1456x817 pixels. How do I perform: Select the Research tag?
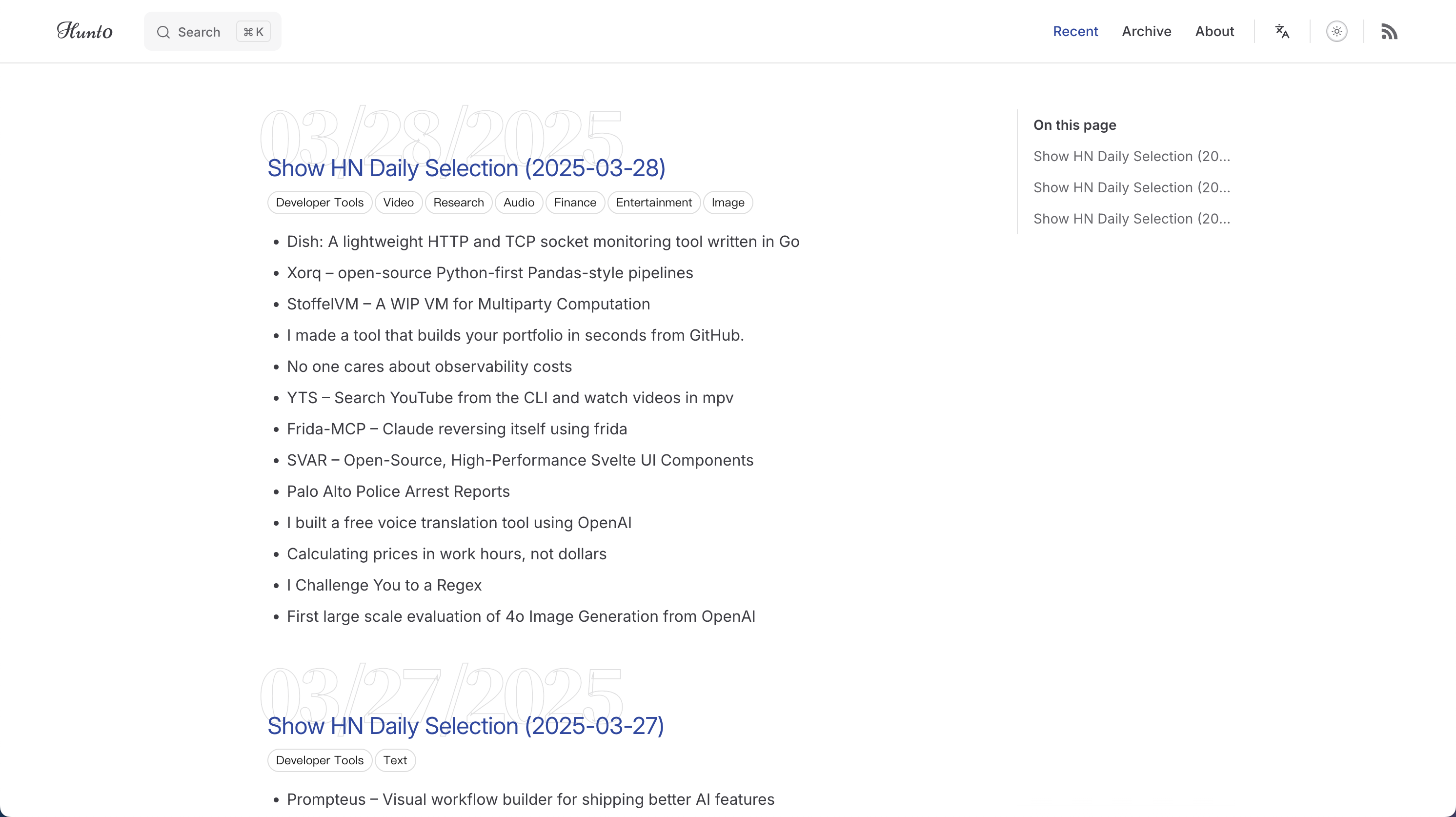pyautogui.click(x=458, y=203)
